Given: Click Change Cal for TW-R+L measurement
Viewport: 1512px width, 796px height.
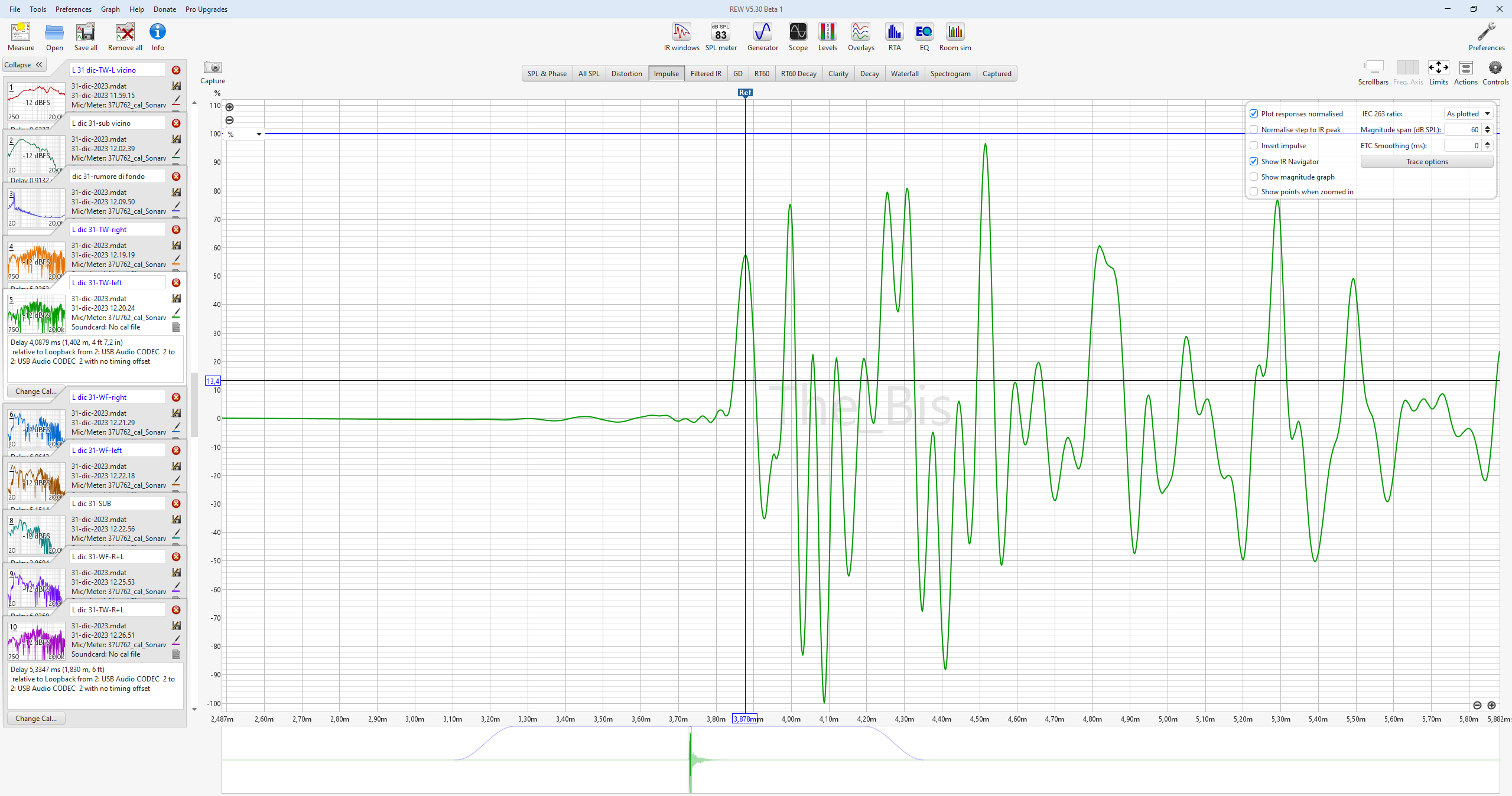Looking at the screenshot, I should pos(36,718).
